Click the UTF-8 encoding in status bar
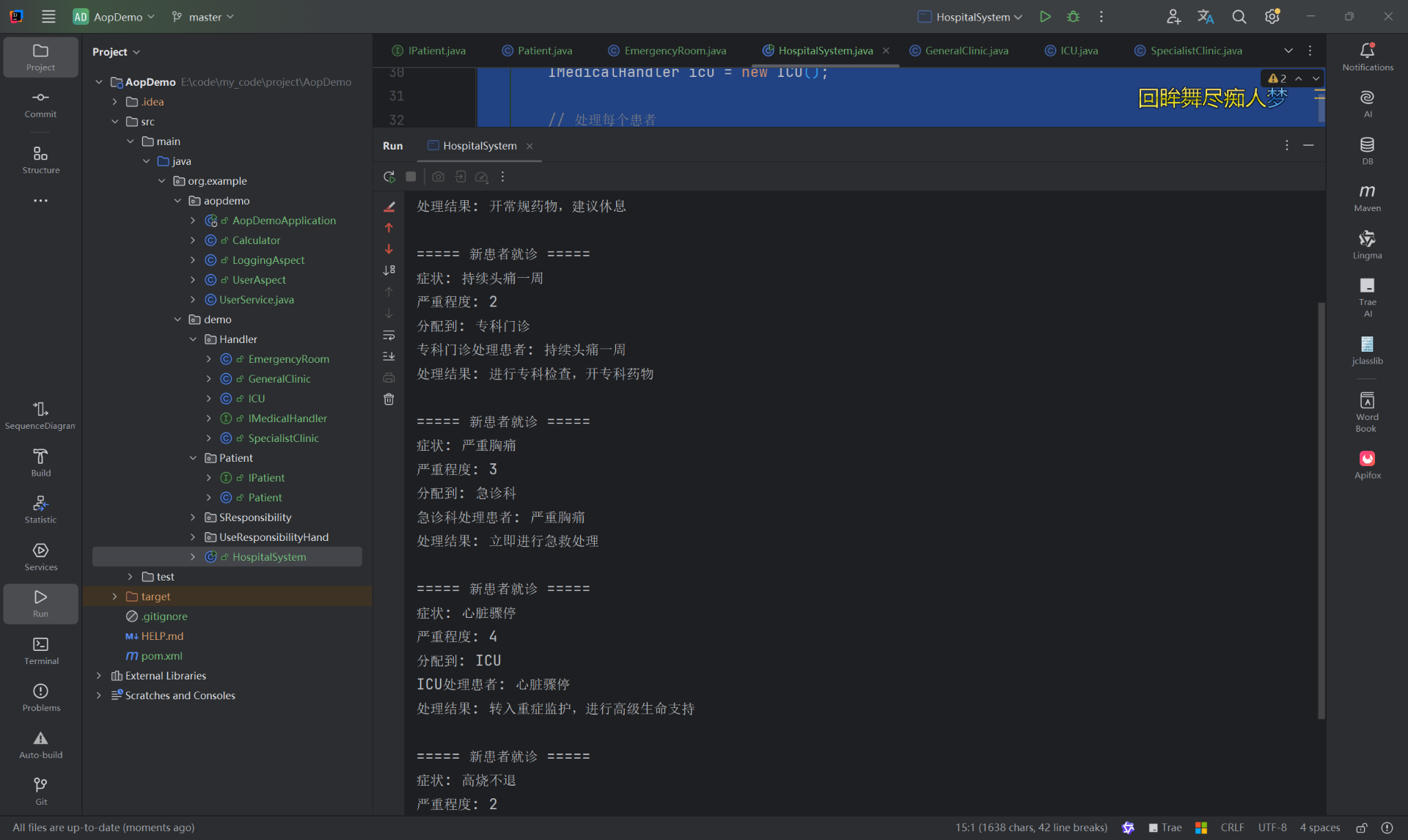The width and height of the screenshot is (1408, 840). point(1272,828)
